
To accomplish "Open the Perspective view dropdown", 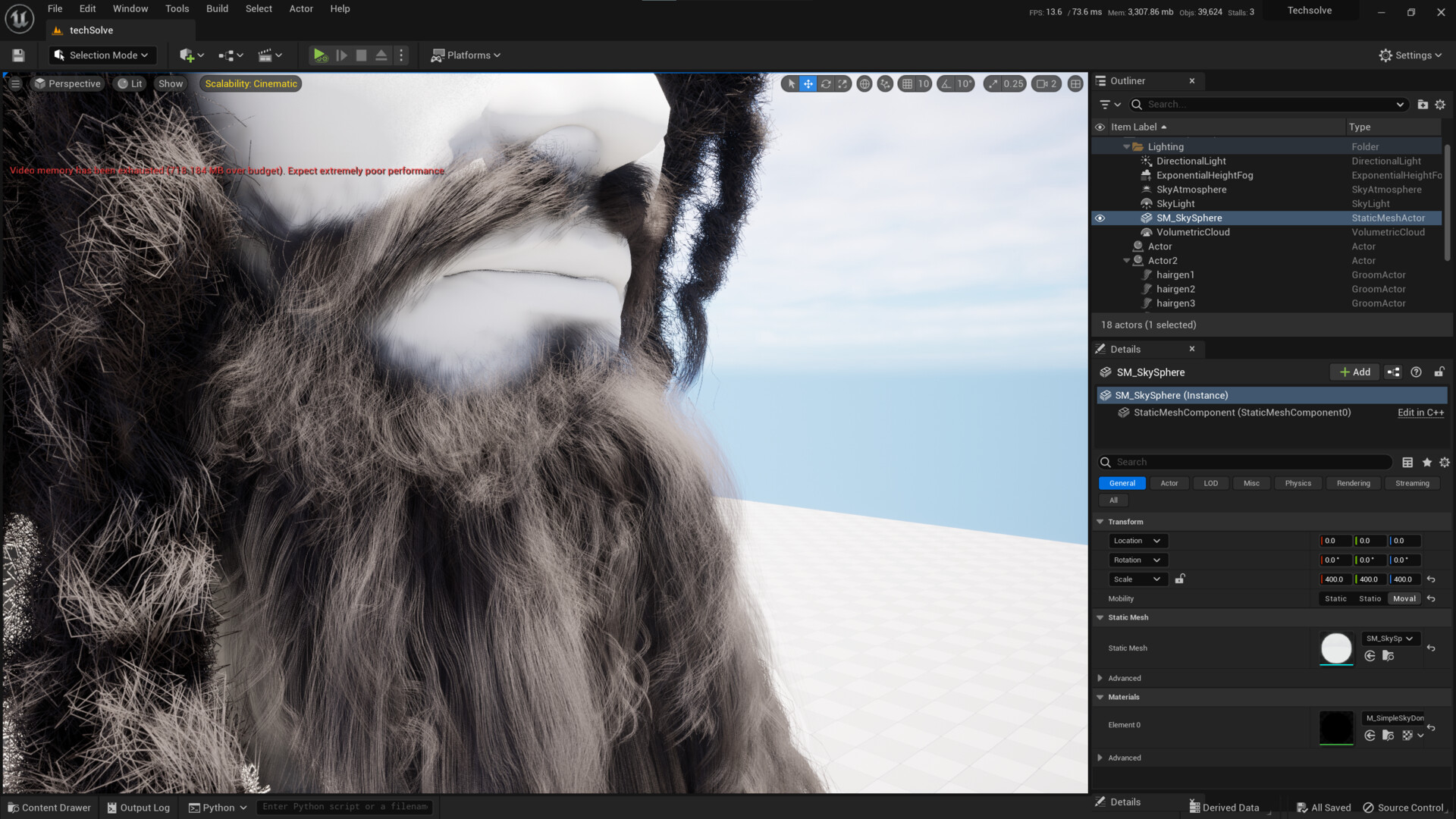I will pyautogui.click(x=67, y=83).
